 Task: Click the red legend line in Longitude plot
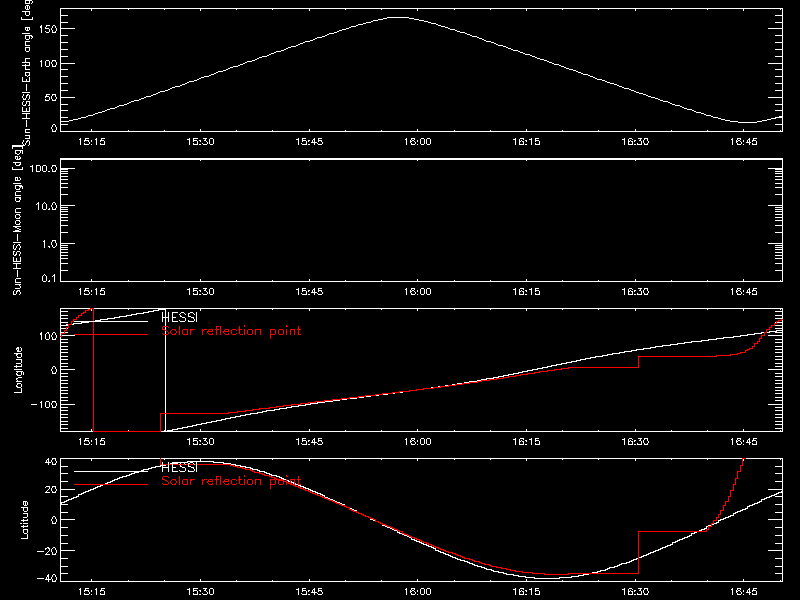[111, 335]
